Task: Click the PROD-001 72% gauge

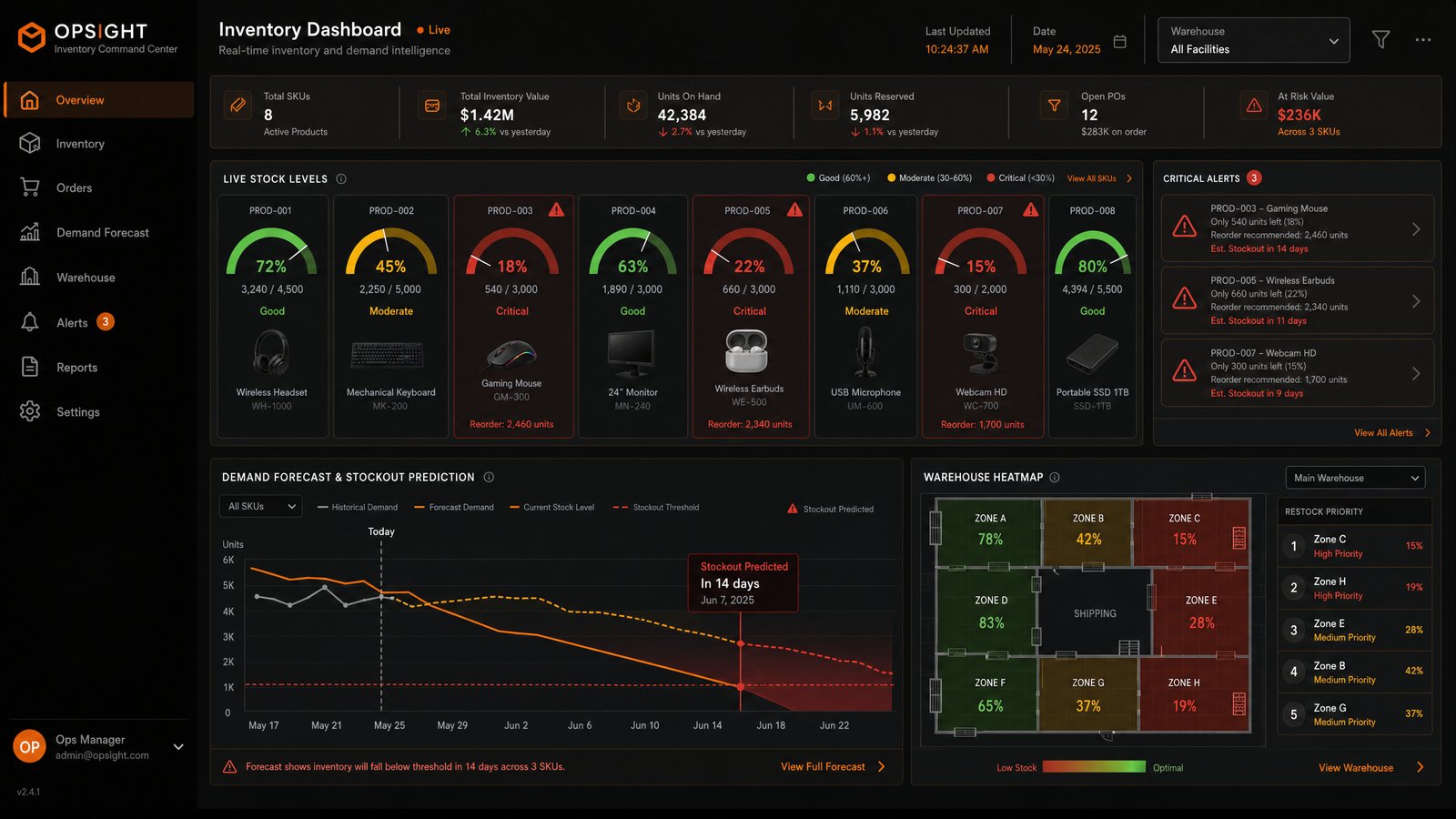Action: (271, 253)
